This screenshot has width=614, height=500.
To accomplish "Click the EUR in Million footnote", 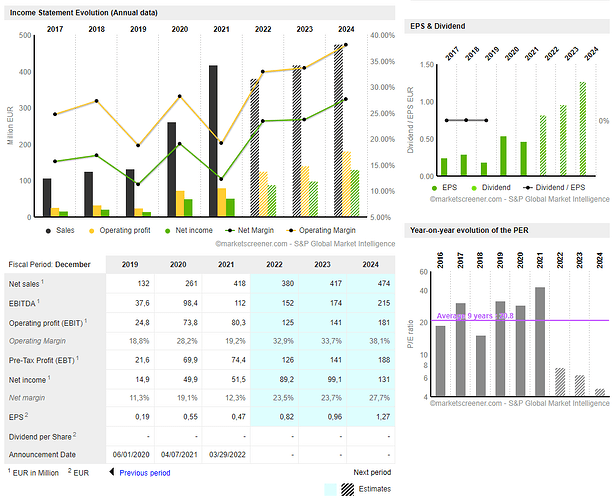I will click(x=33, y=473).
